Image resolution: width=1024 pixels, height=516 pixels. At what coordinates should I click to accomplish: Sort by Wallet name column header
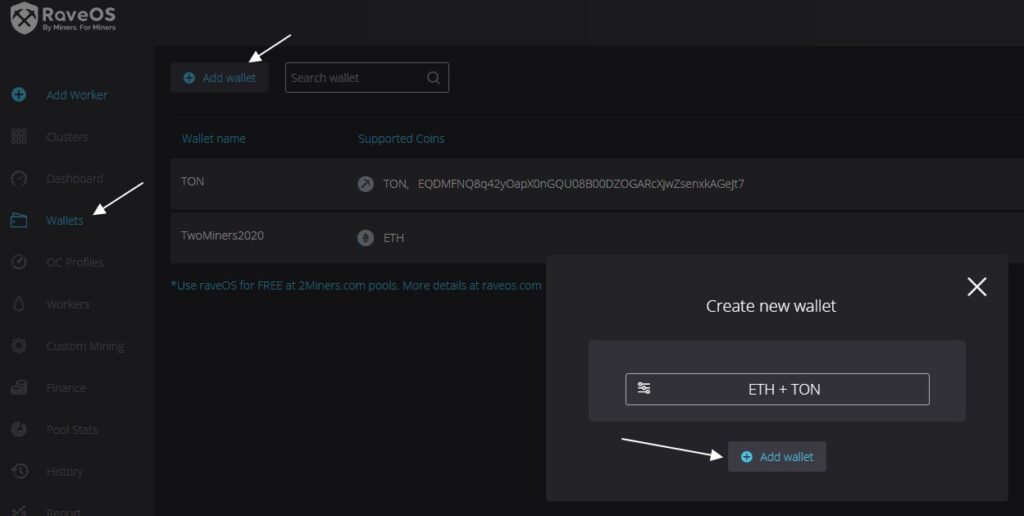pos(213,138)
